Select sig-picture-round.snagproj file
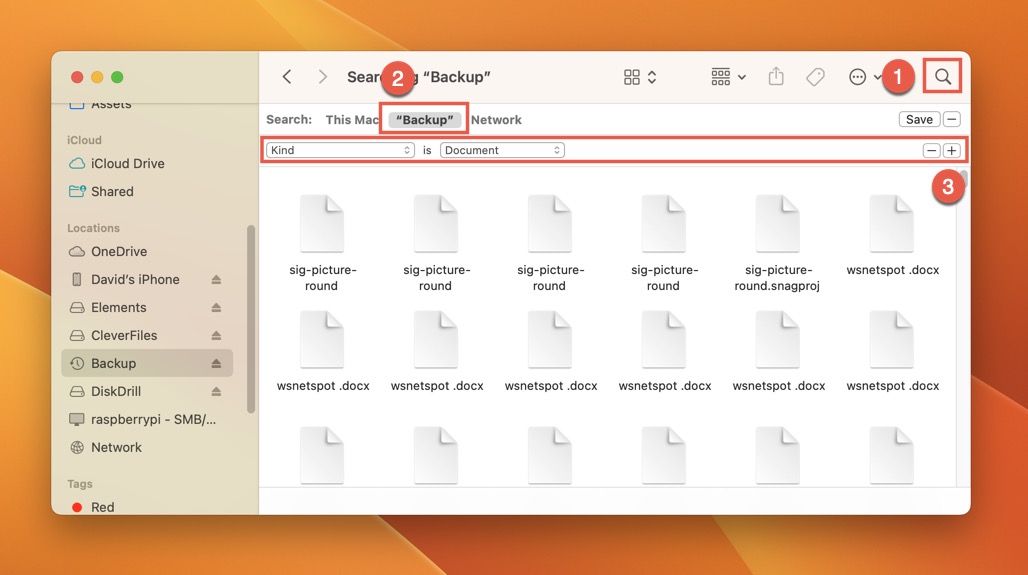This screenshot has width=1028, height=575. coord(777,243)
